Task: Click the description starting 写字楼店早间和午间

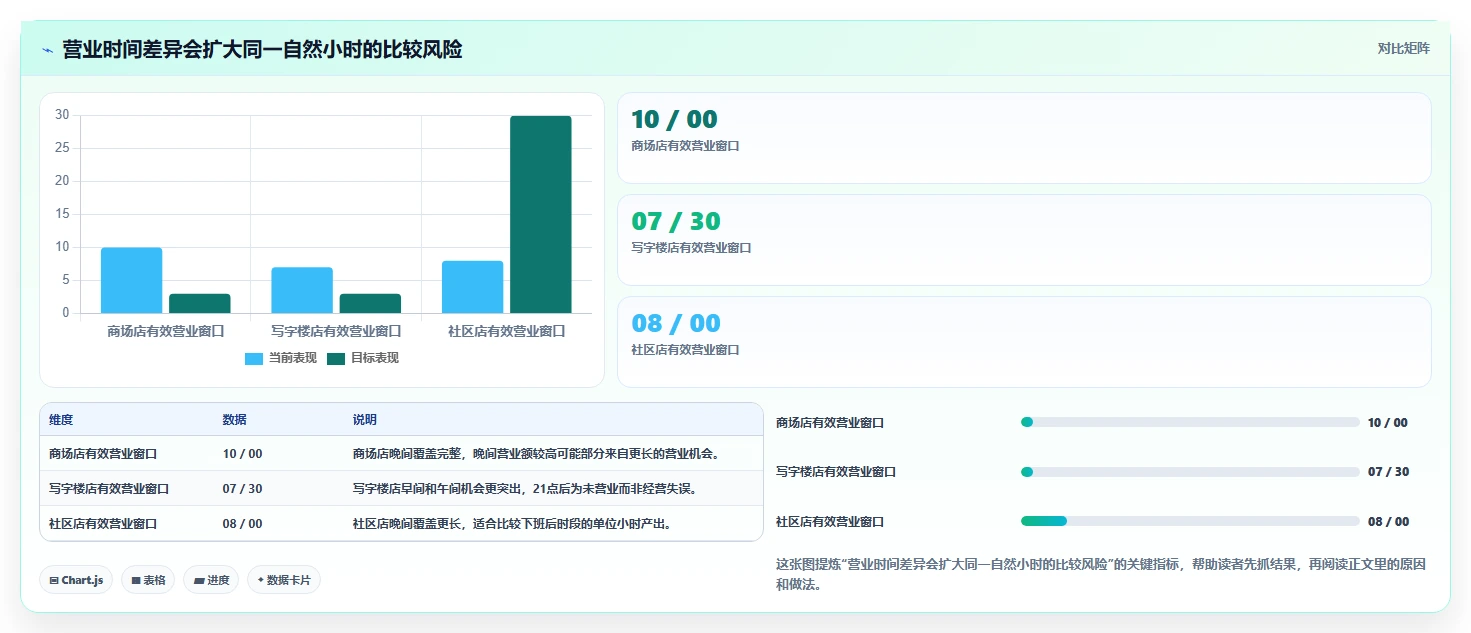Action: pos(524,489)
